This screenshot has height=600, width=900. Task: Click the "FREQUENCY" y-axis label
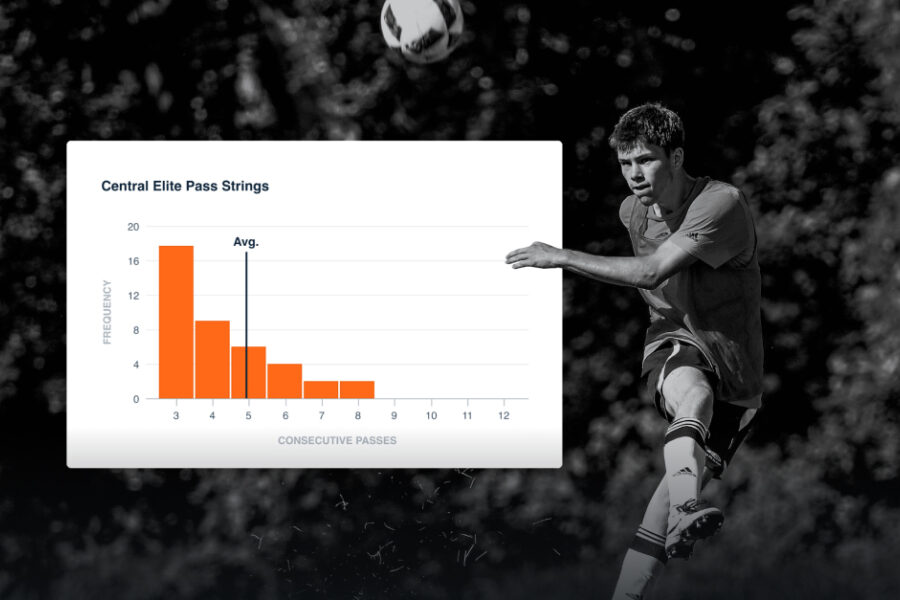(107, 312)
